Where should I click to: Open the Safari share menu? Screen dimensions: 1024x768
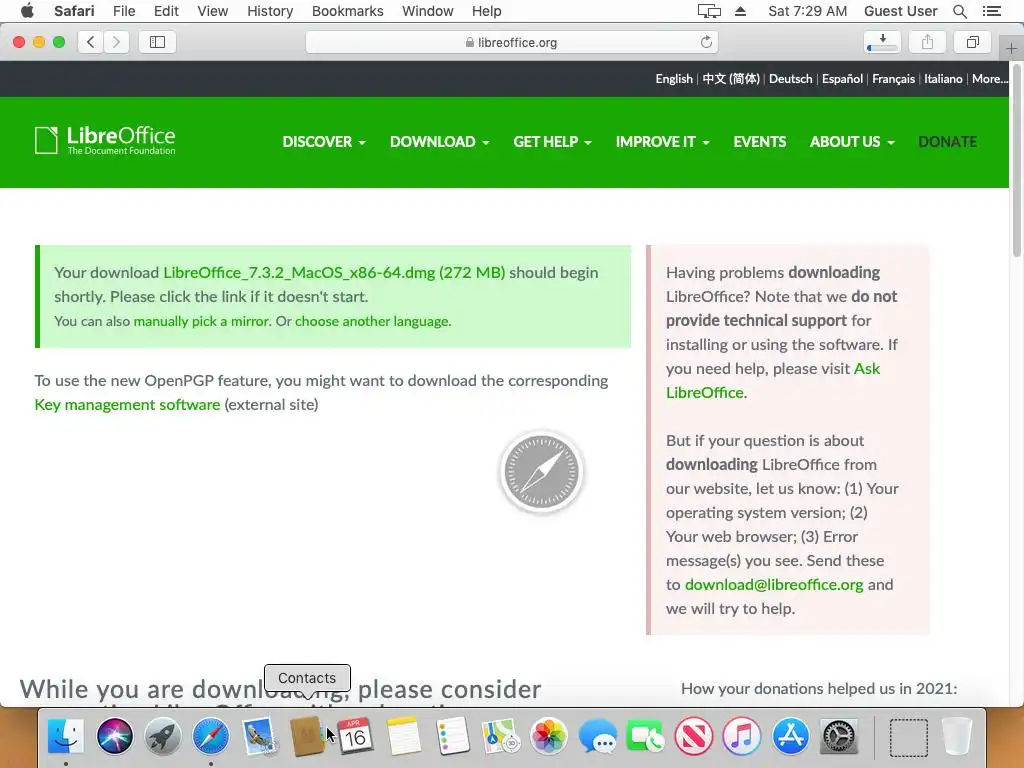click(x=927, y=42)
